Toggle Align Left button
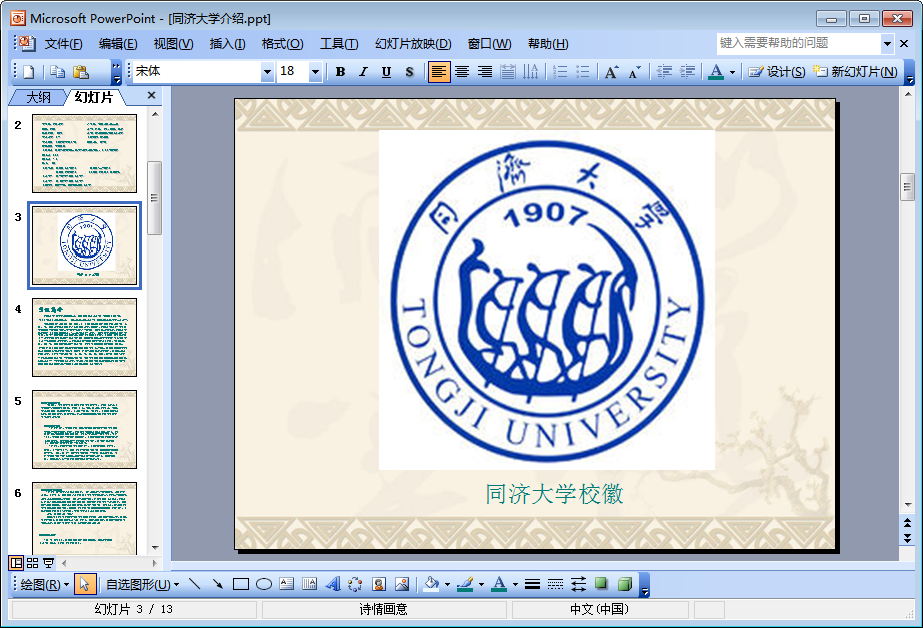Image resolution: width=923 pixels, height=628 pixels. click(439, 72)
